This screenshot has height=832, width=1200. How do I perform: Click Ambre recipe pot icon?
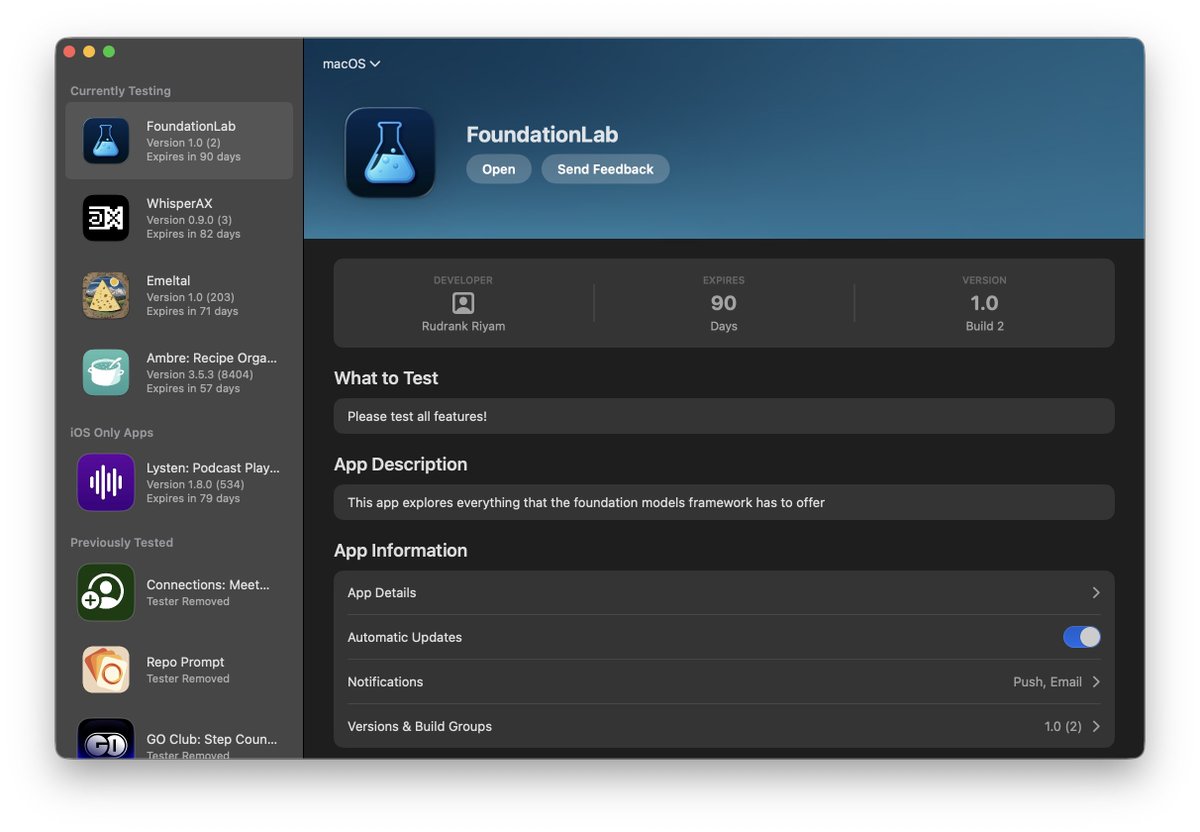coord(106,372)
